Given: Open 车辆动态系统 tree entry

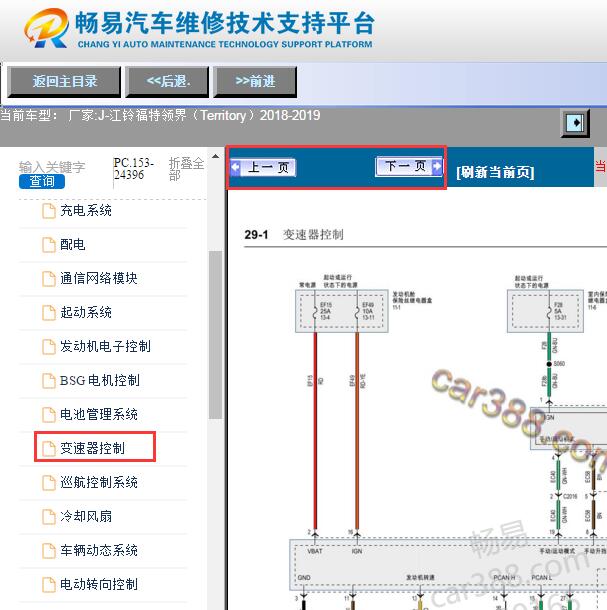Looking at the screenshot, I should (98, 550).
